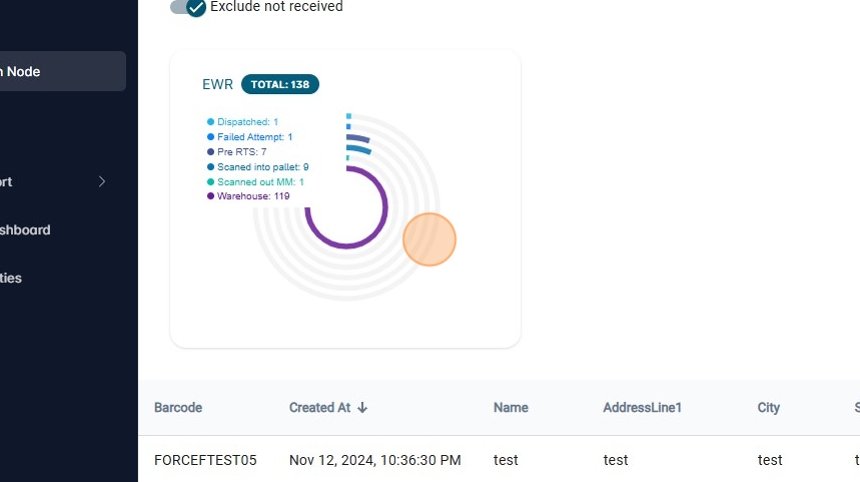This screenshot has height=482, width=860.
Task: Click the Failed Attempt legend dot
Action: coord(211,137)
